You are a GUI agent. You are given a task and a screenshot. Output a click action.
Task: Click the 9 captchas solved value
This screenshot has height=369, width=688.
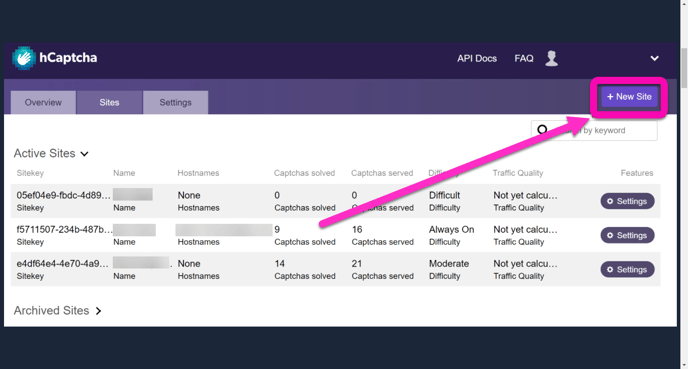click(277, 229)
